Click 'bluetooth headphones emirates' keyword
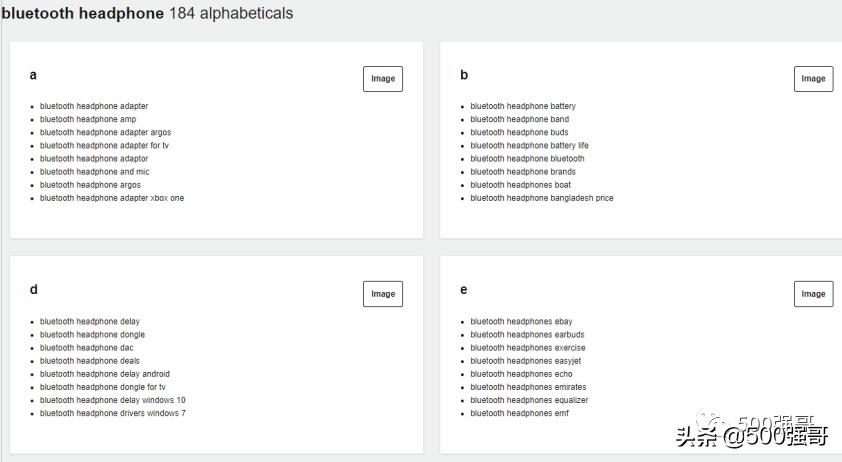The width and height of the screenshot is (842, 462). (x=528, y=387)
